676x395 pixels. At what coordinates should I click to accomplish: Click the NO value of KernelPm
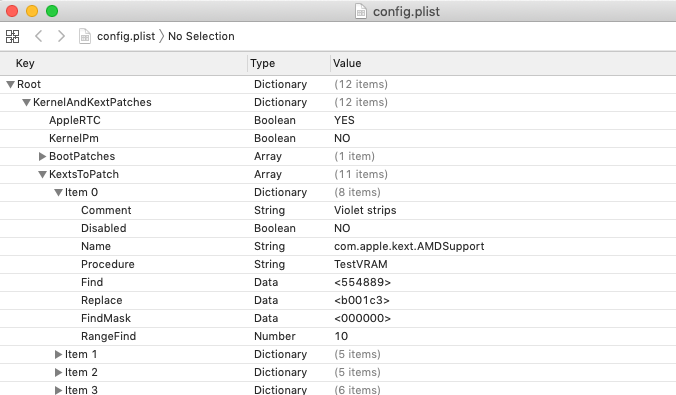(342, 138)
